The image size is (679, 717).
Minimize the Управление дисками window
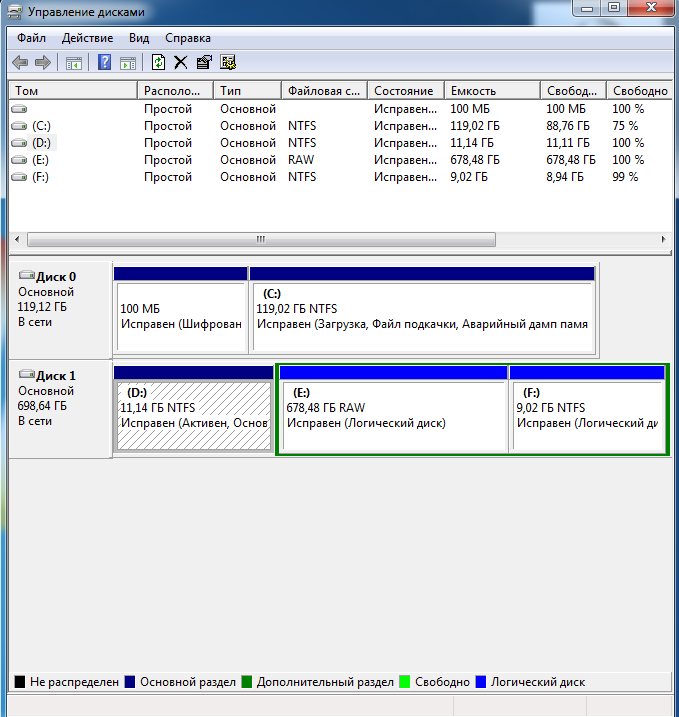[587, 8]
